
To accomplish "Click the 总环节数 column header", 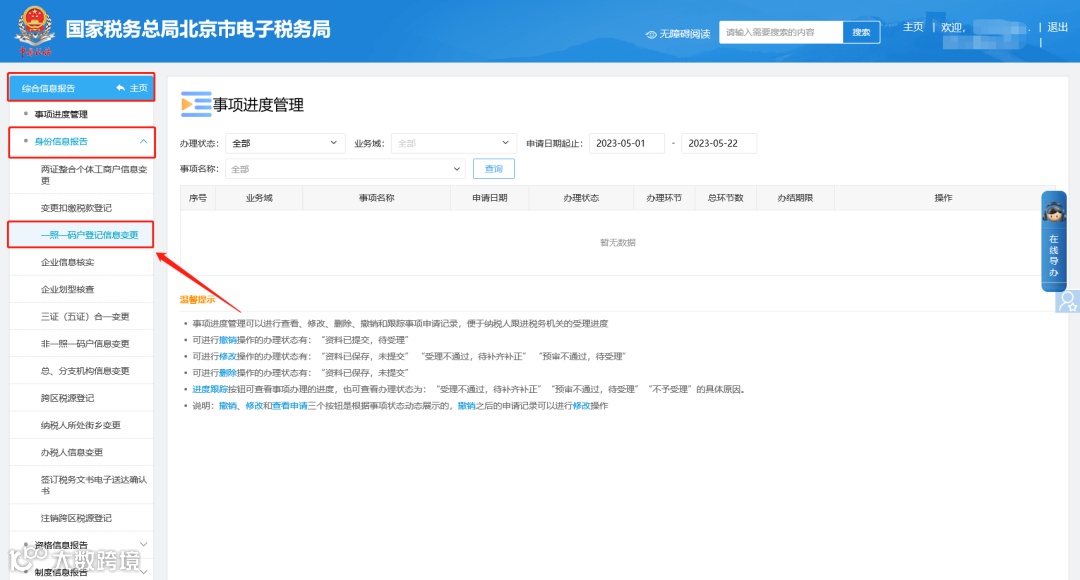I will (x=725, y=198).
